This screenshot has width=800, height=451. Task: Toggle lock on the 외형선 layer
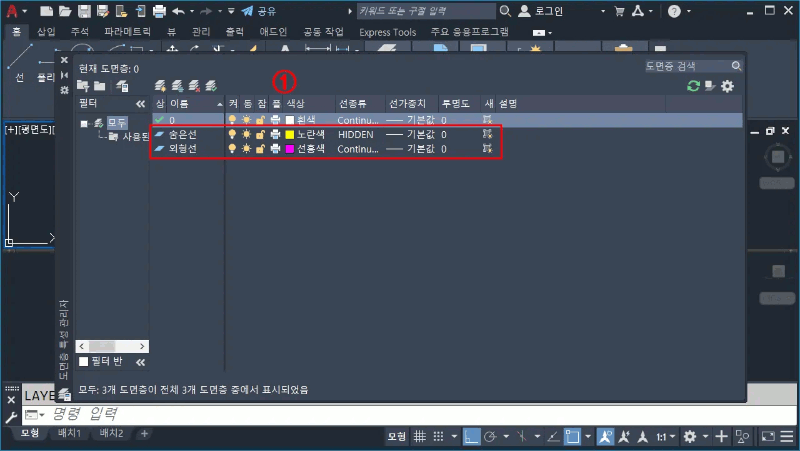[260, 149]
